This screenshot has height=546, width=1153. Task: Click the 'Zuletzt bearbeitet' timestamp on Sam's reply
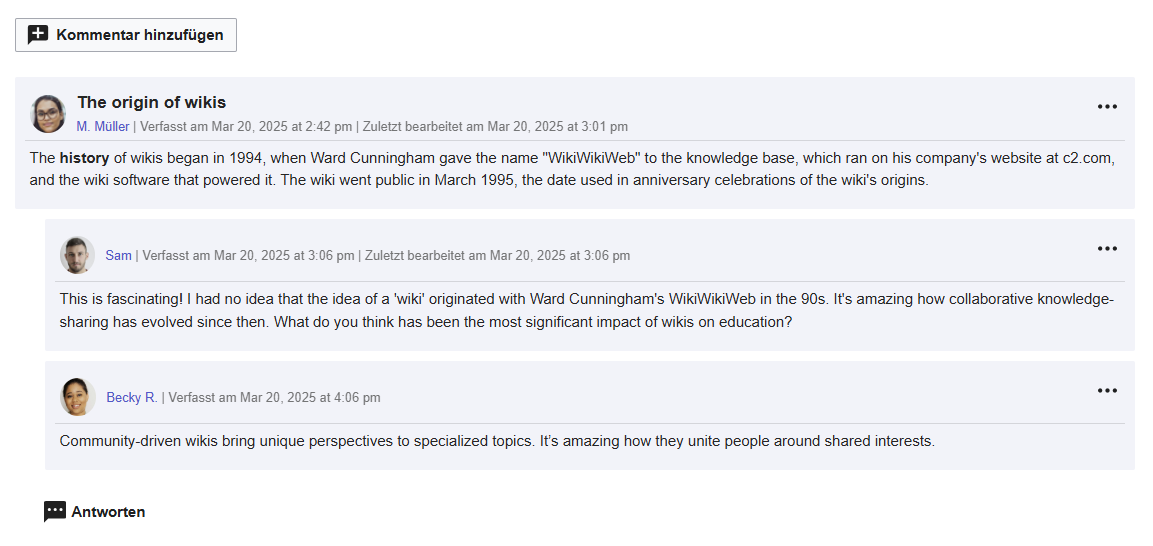pyautogui.click(x=497, y=256)
